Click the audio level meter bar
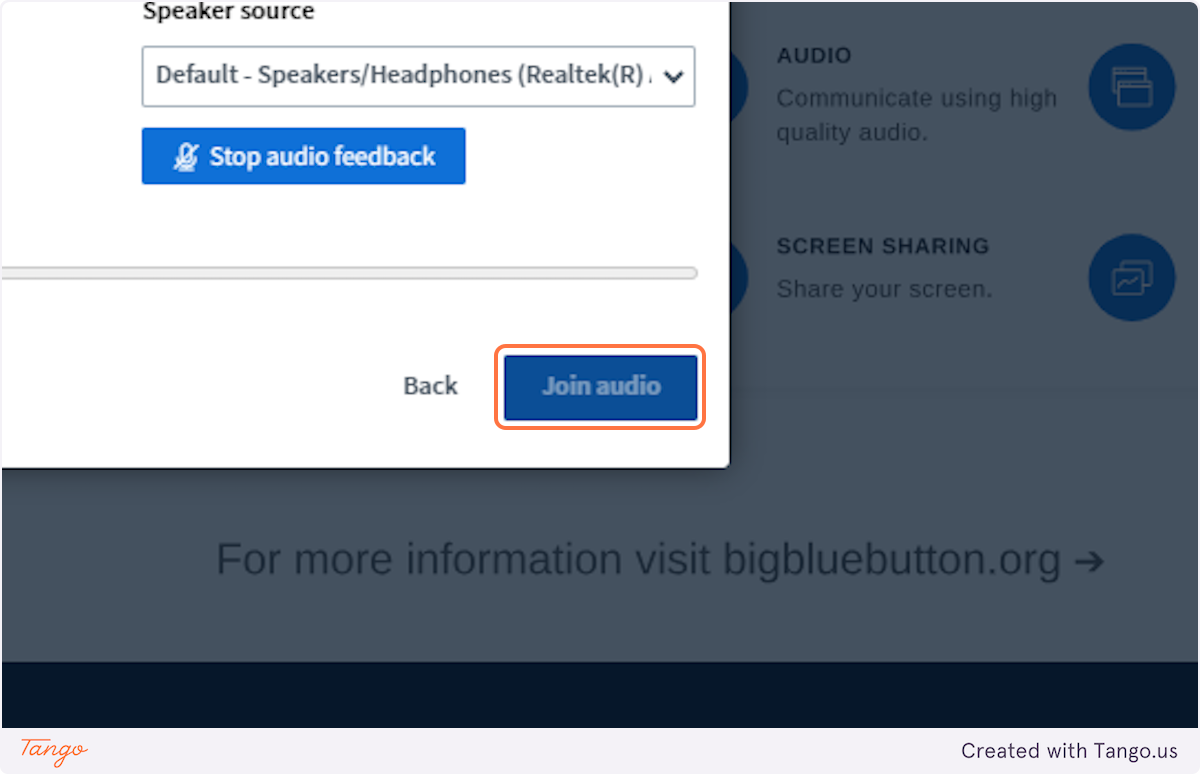This screenshot has height=774, width=1200. pyautogui.click(x=349, y=272)
